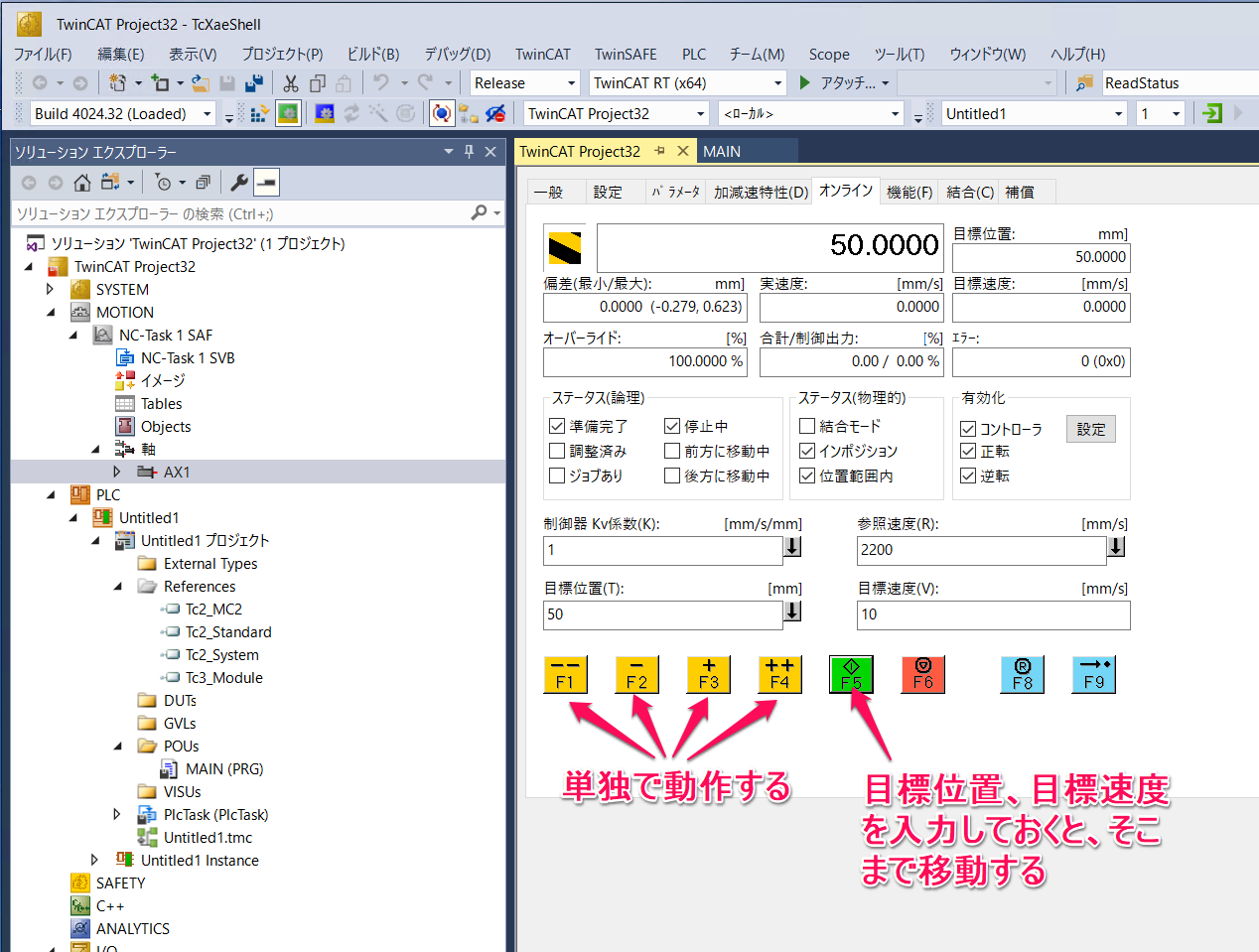This screenshot has width=1259, height=952.
Task: Expand the AX1 axis node
Action: [116, 472]
